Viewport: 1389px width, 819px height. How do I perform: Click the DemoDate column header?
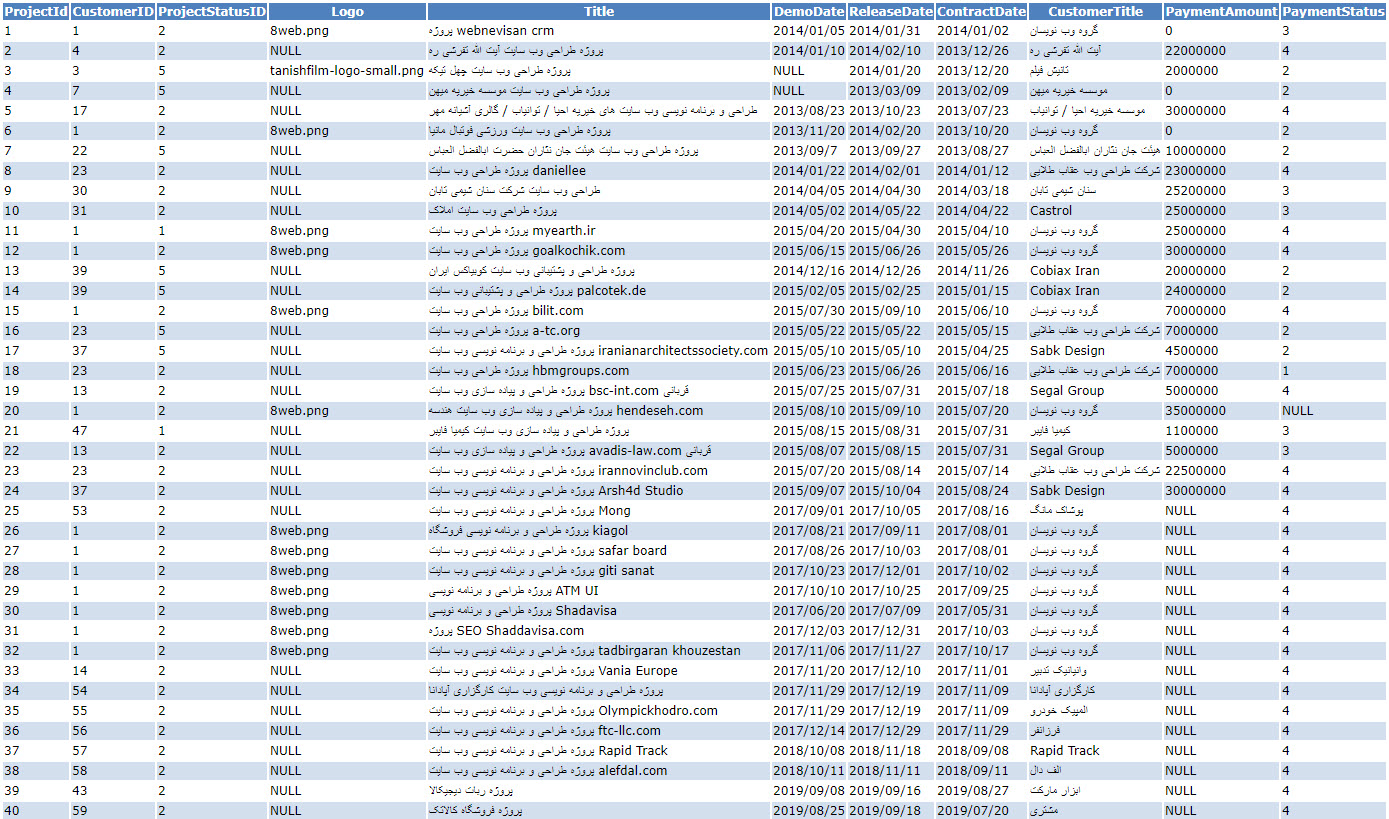tap(808, 12)
